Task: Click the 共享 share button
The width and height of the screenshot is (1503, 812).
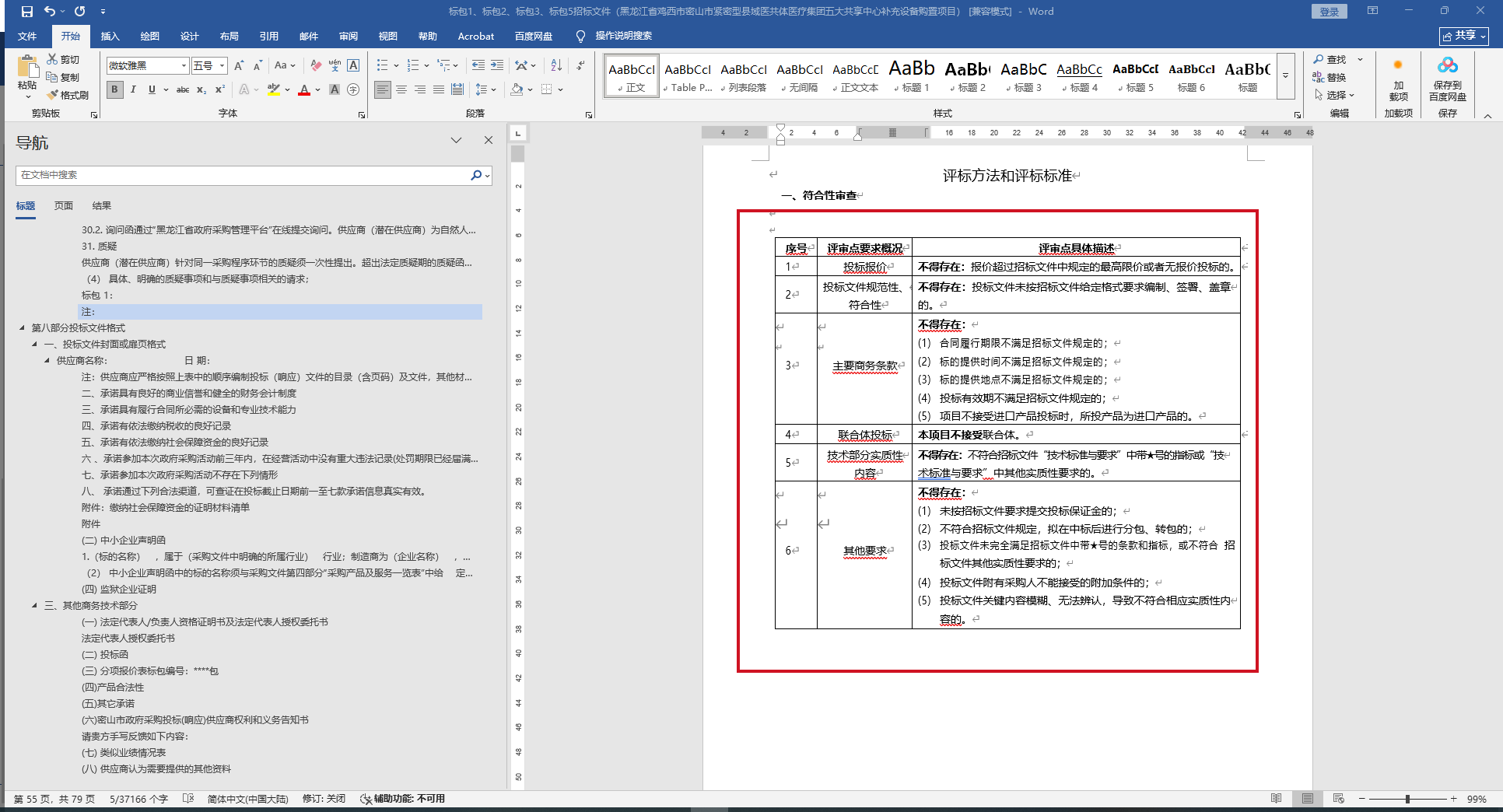Action: 1463,36
